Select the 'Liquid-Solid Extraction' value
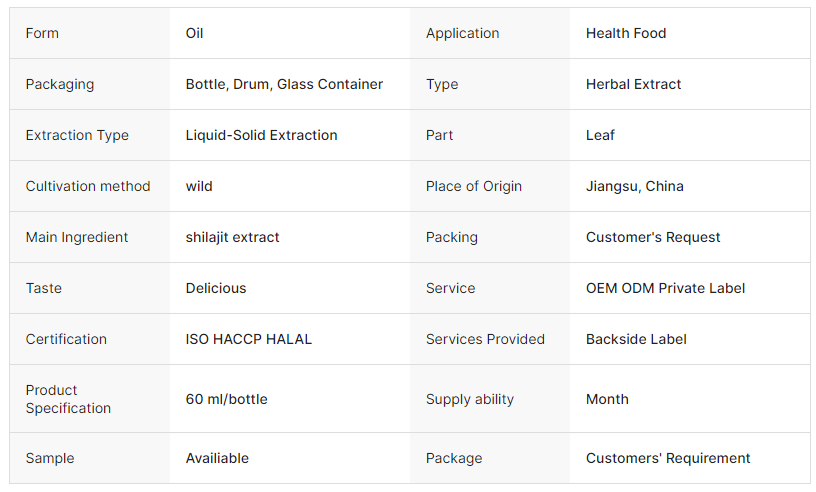 click(x=261, y=135)
